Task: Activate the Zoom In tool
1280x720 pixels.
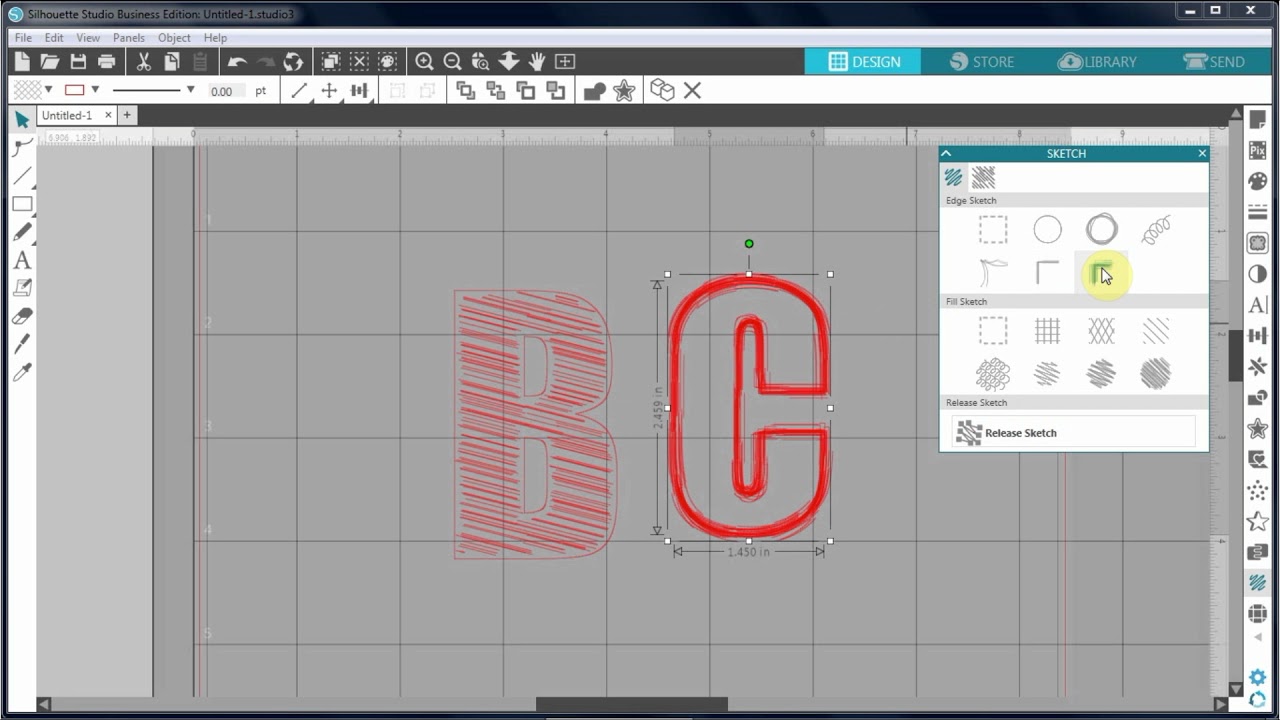Action: pyautogui.click(x=424, y=61)
